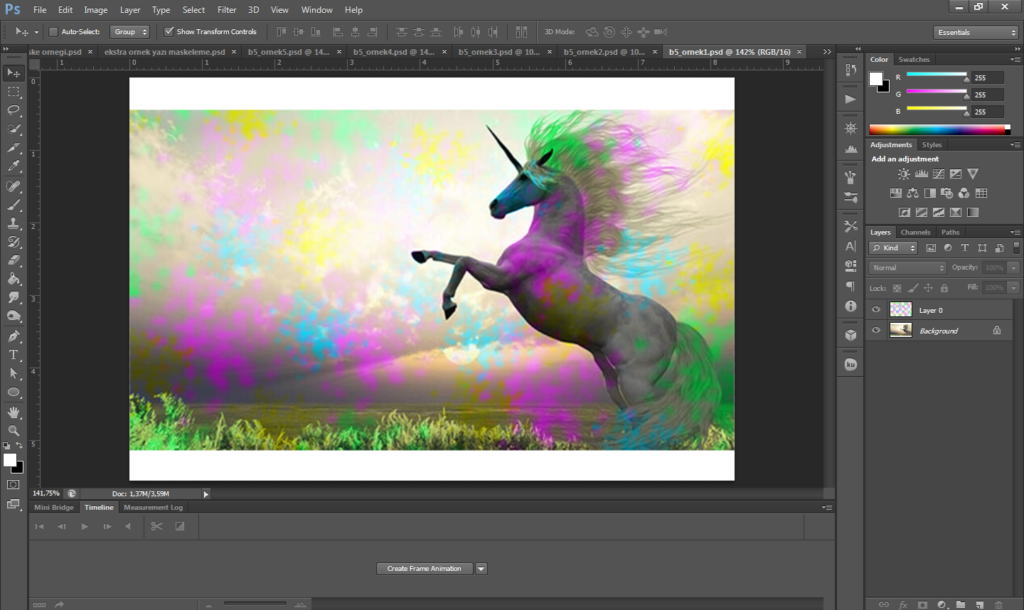
Task: Click the Create Frame Animation button
Action: click(x=424, y=568)
